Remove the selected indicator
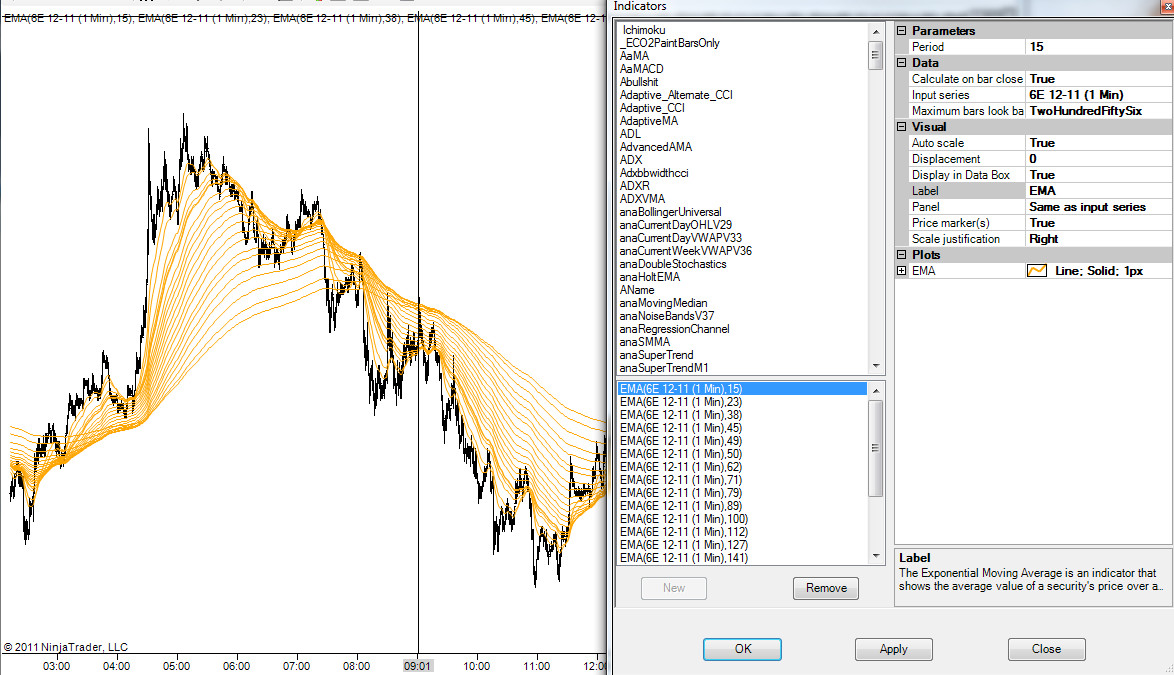This screenshot has width=1174, height=675. point(826,588)
